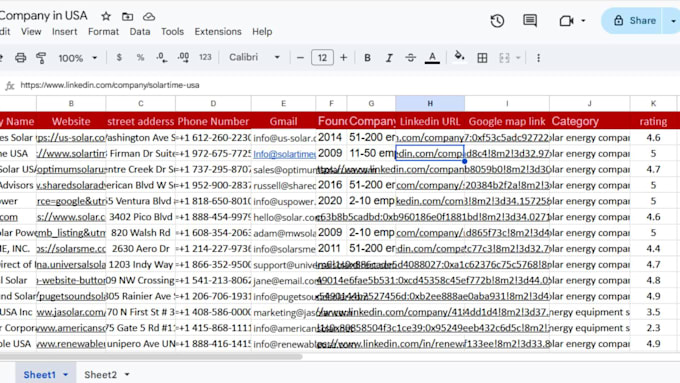Image resolution: width=680 pixels, height=383 pixels.
Task: Format as percent
Action: pyautogui.click(x=140, y=57)
